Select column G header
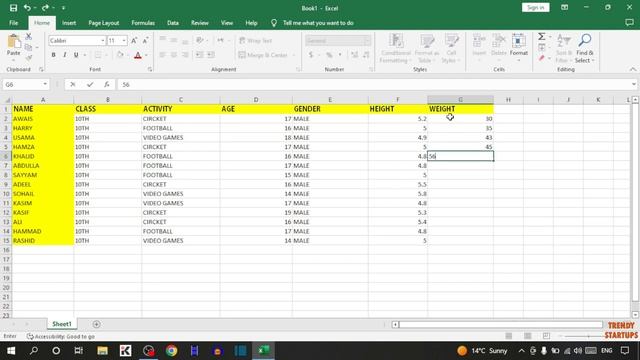This screenshot has width=640, height=360. click(x=460, y=100)
